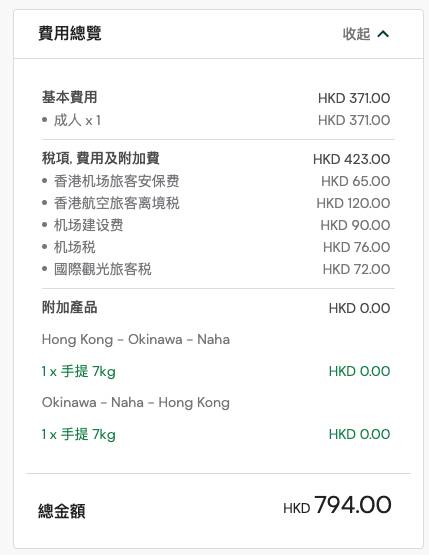Collapse the 費用總覽 panel via chevron icon
Image resolution: width=429 pixels, height=555 pixels.
pos(383,34)
